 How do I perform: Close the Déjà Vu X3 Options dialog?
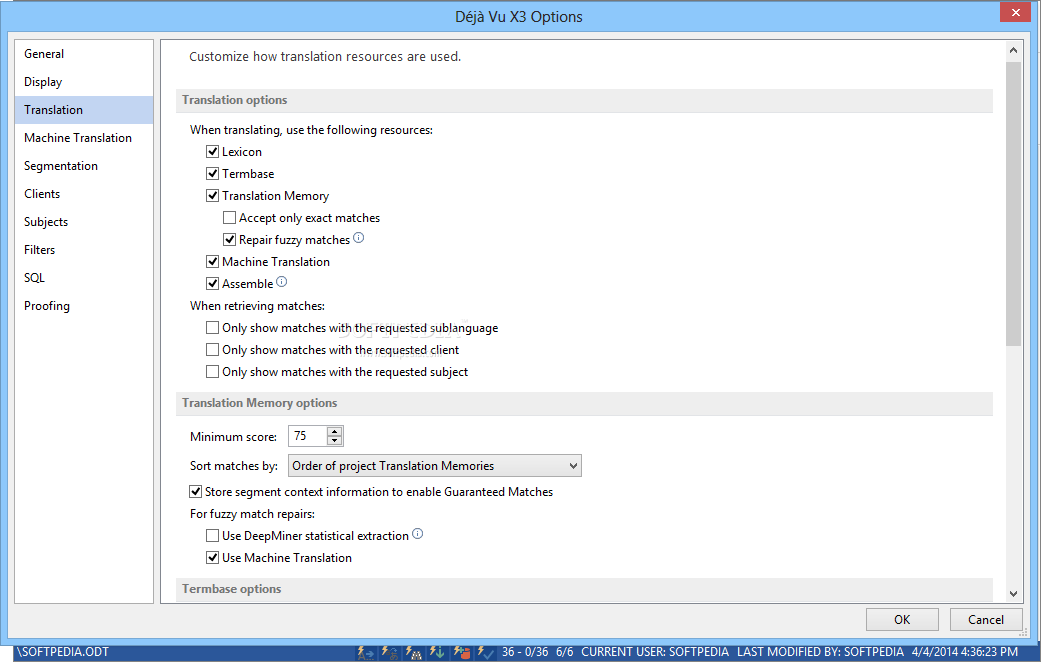coord(1016,12)
